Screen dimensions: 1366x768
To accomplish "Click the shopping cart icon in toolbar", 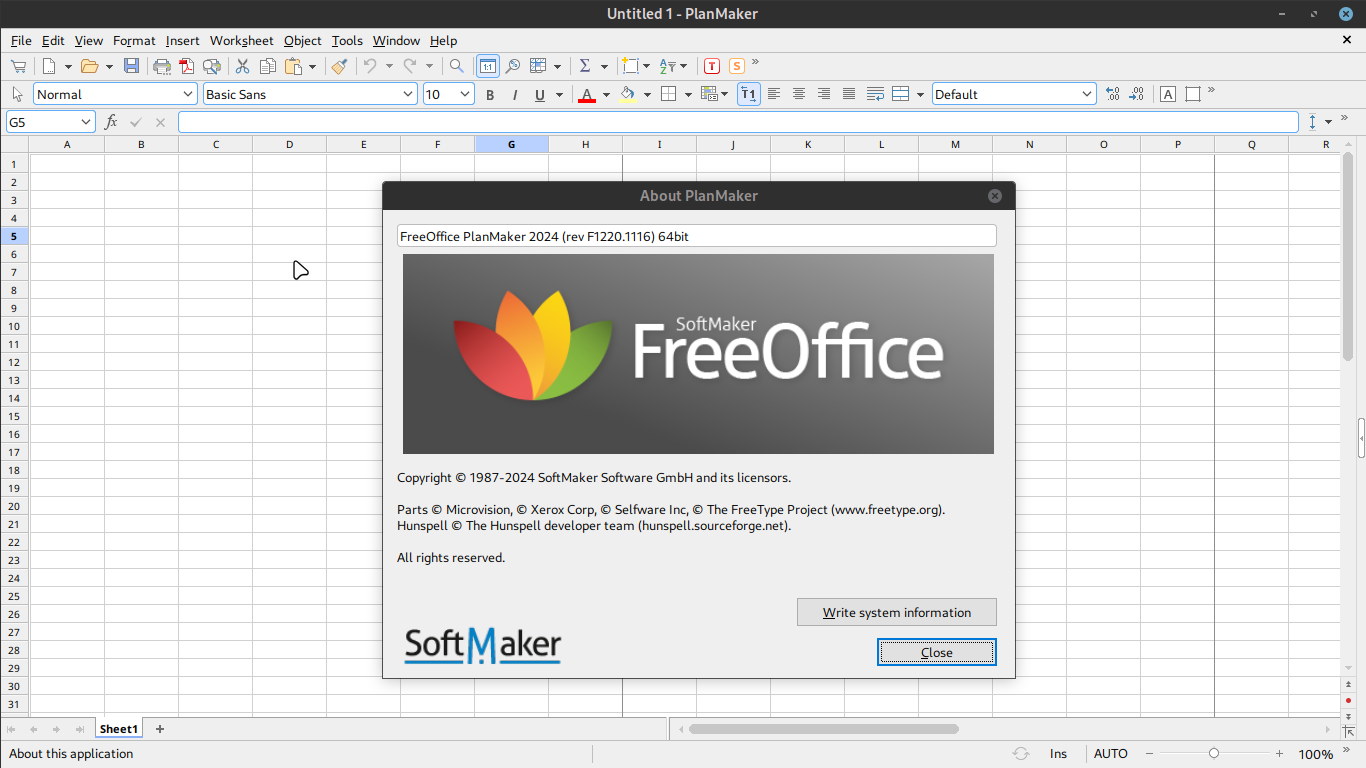I will [18, 66].
